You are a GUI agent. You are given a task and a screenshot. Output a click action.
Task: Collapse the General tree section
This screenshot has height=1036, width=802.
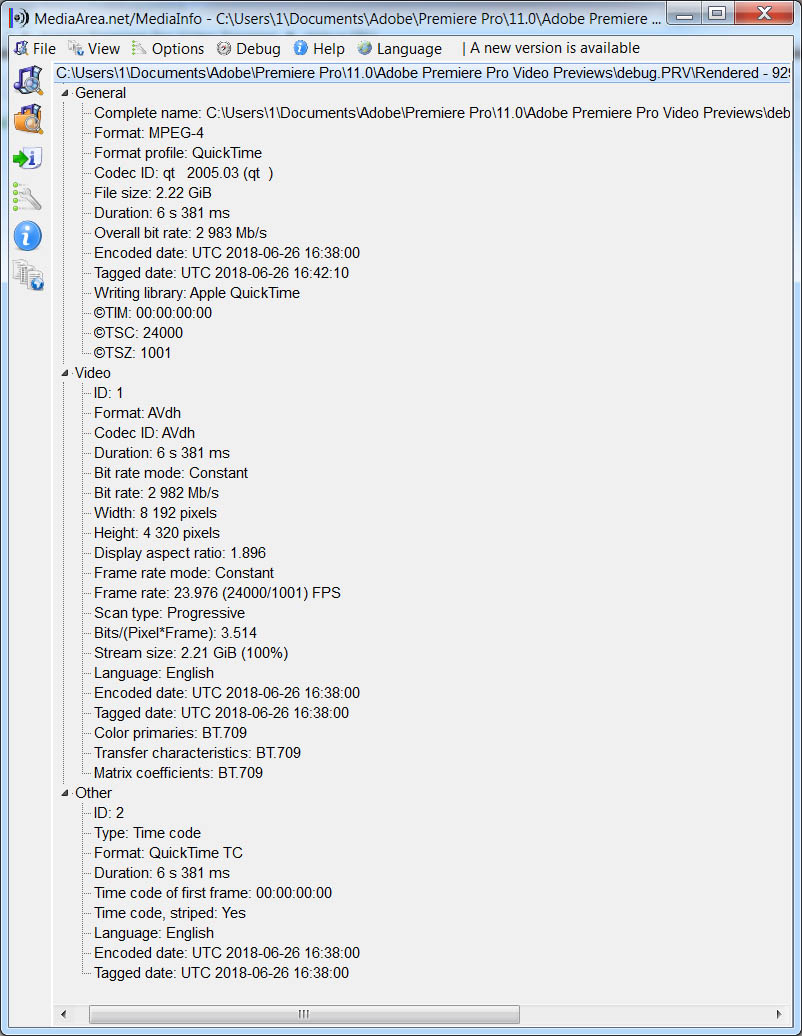tap(65, 93)
